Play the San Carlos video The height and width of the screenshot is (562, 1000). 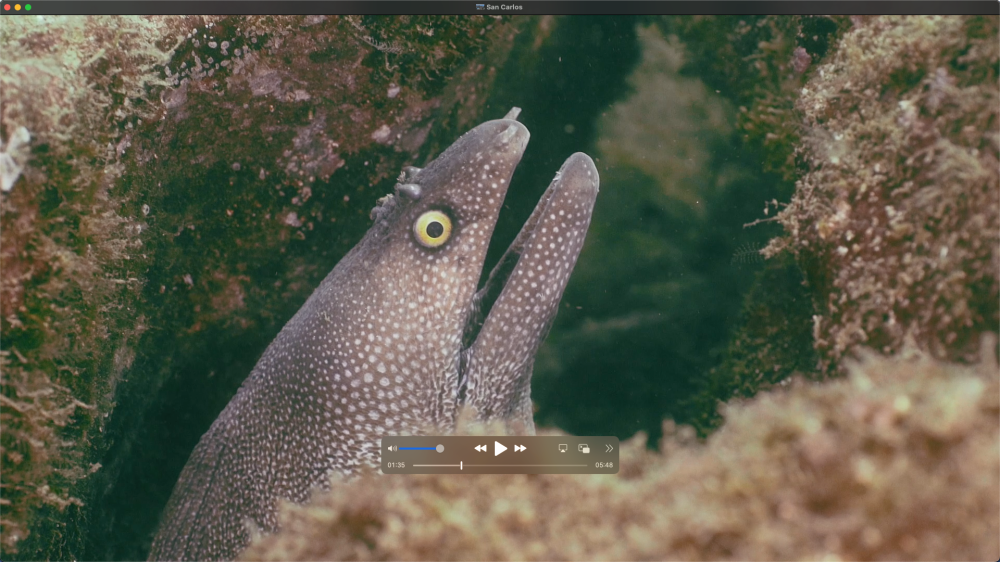[x=500, y=449]
